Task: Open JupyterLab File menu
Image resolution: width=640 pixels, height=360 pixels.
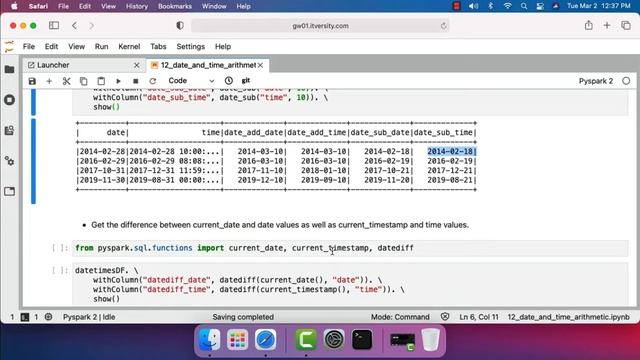Action: tap(29, 47)
